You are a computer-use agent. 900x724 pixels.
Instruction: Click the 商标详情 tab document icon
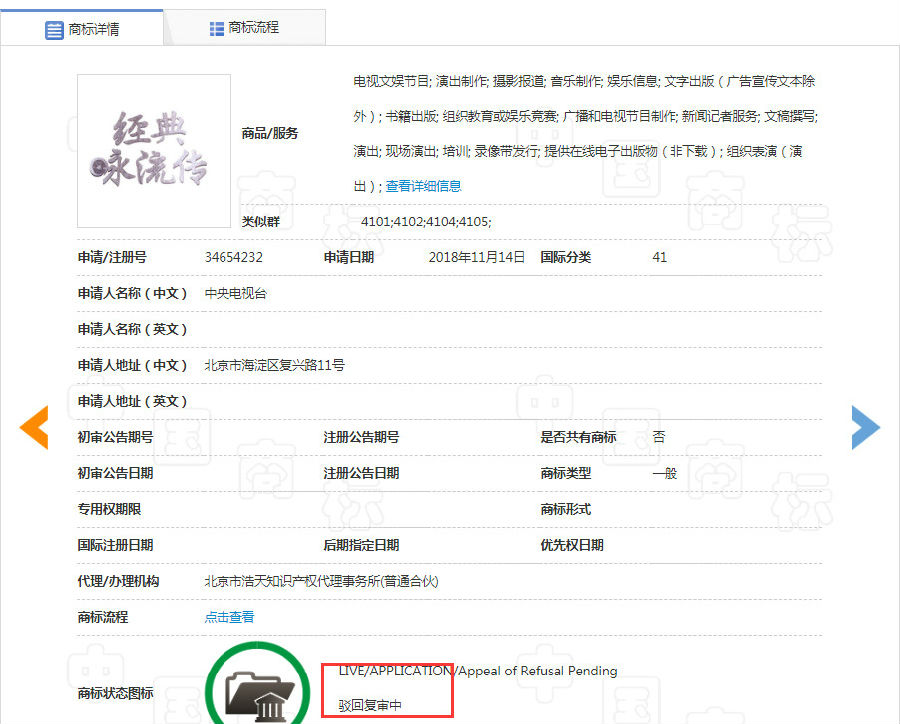(54, 30)
